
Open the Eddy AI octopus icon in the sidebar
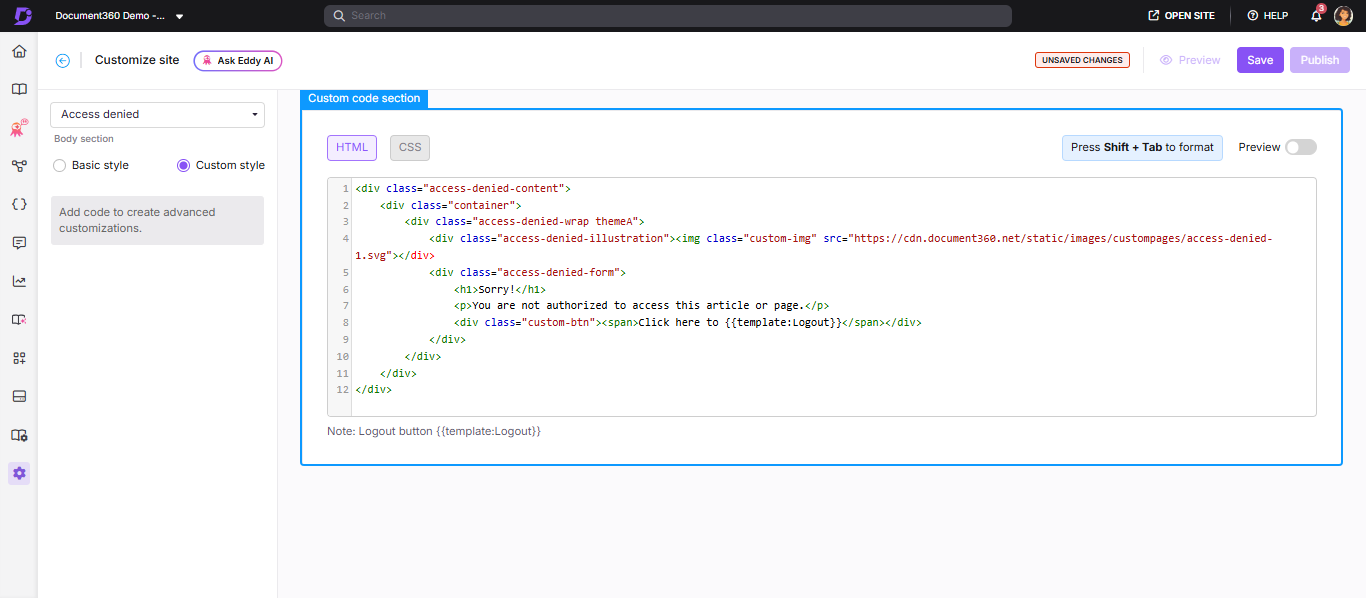coord(19,127)
